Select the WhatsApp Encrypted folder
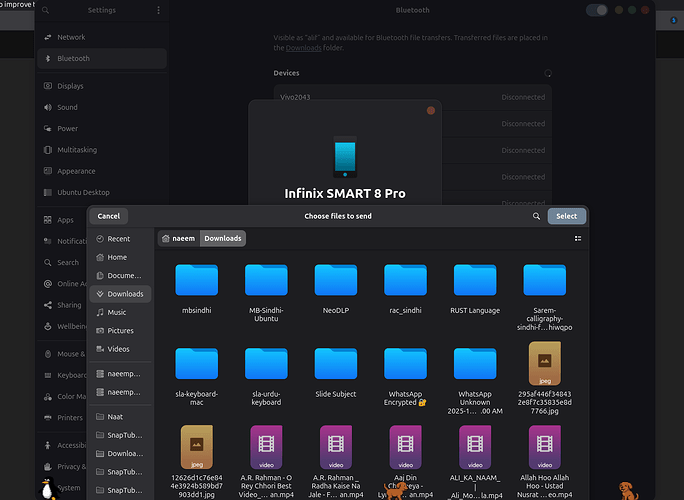The height and width of the screenshot is (500, 684). pyautogui.click(x=405, y=376)
